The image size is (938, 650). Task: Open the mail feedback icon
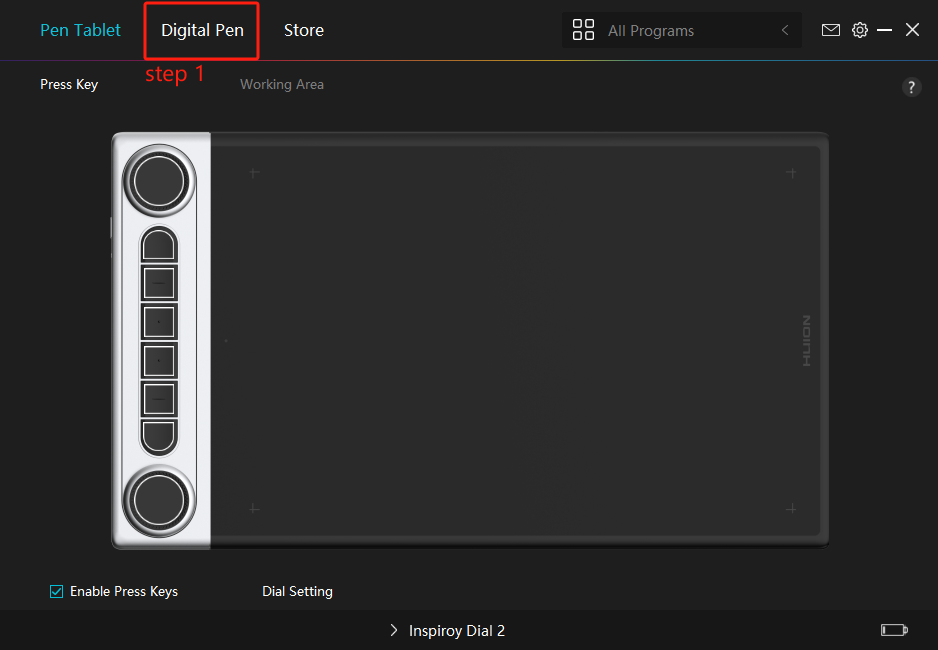click(830, 30)
